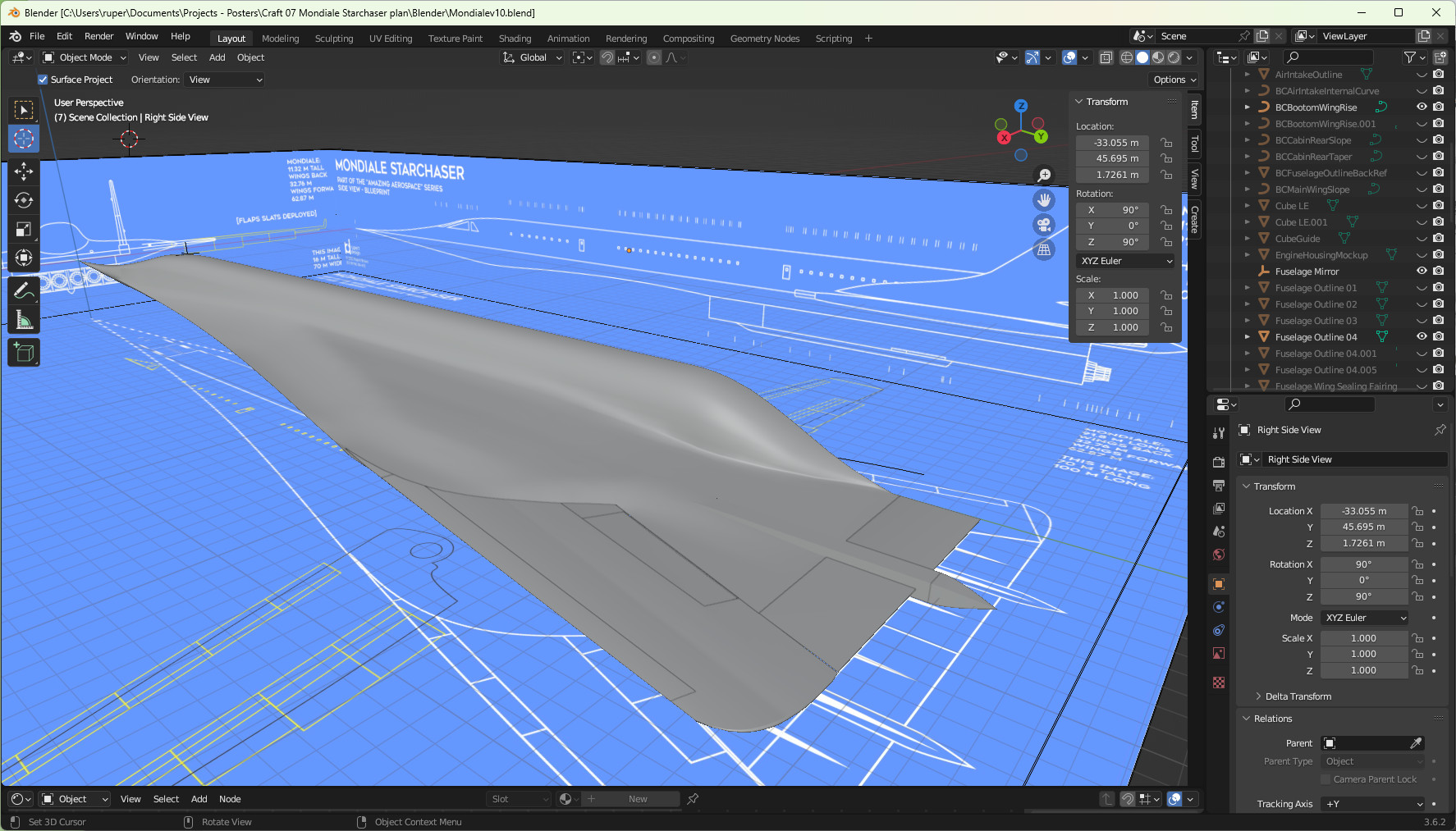The height and width of the screenshot is (831, 1456).
Task: Open the Object properties tab icon
Action: [x=1219, y=584]
